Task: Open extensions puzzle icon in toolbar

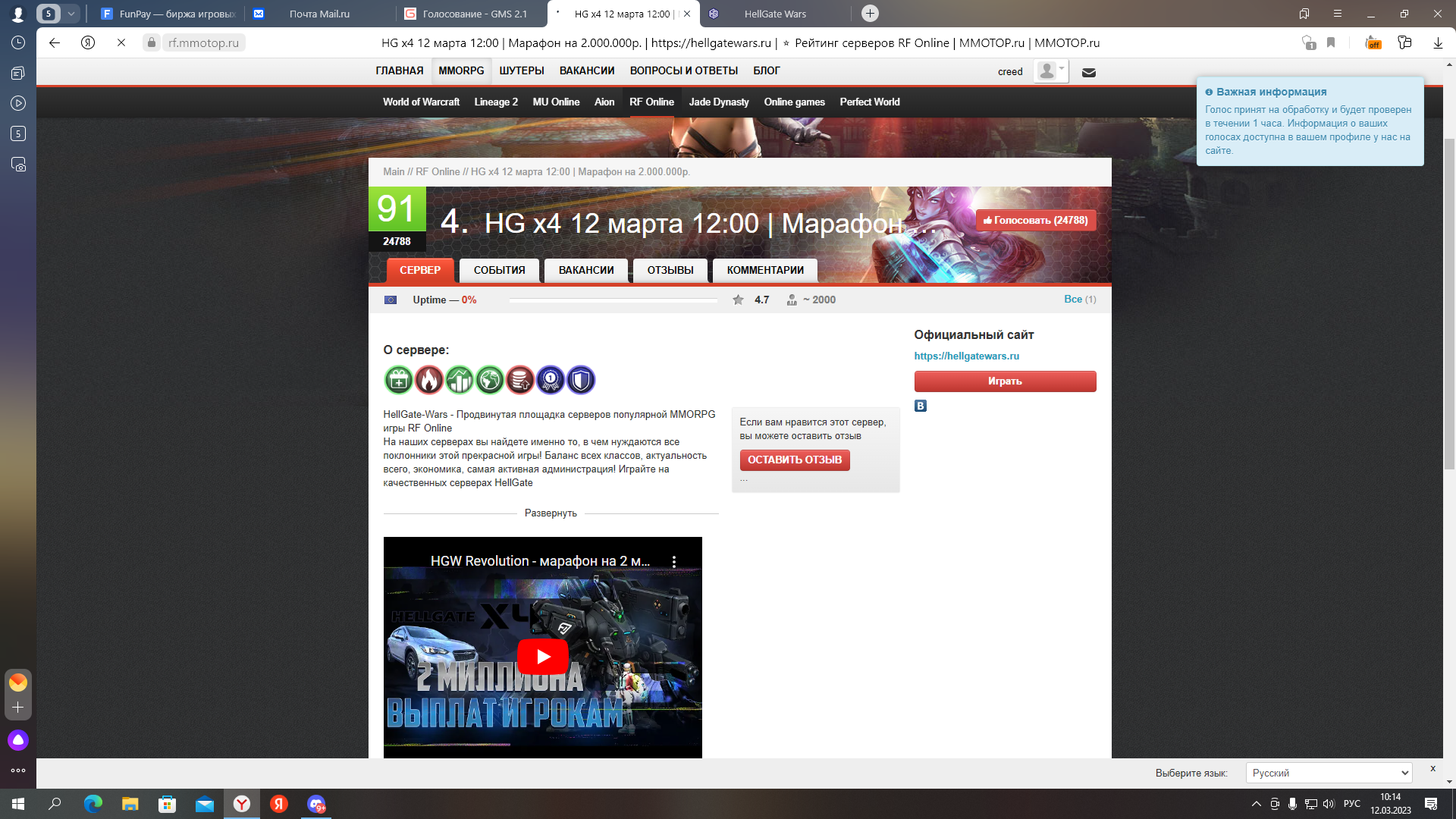Action: tap(1404, 43)
